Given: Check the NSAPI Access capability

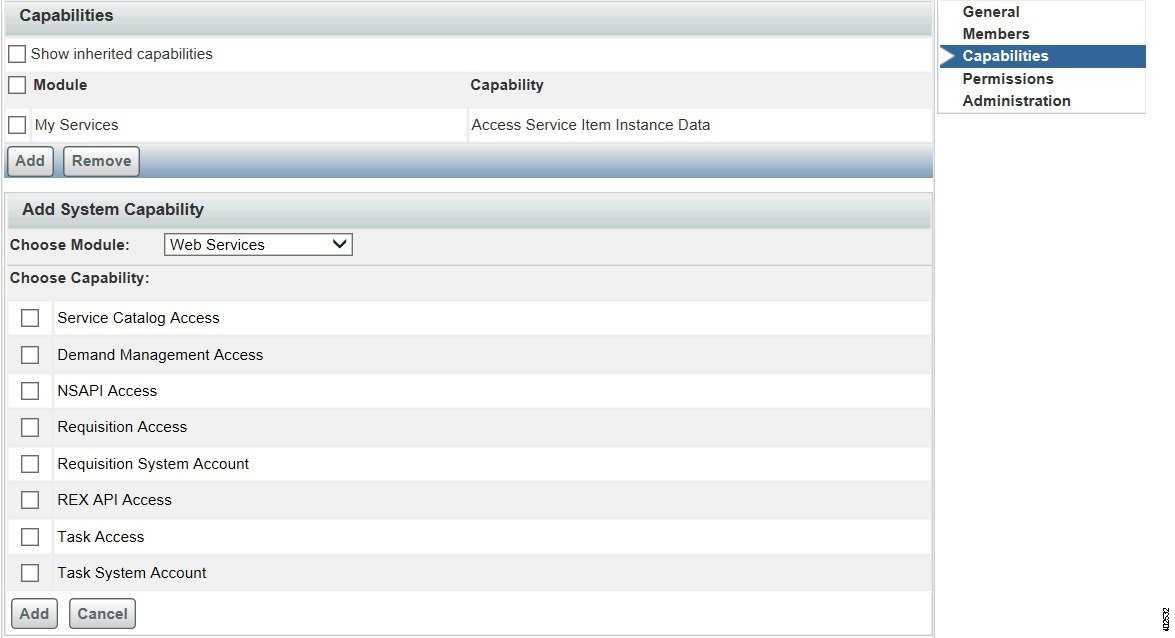Looking at the screenshot, I should coord(29,390).
